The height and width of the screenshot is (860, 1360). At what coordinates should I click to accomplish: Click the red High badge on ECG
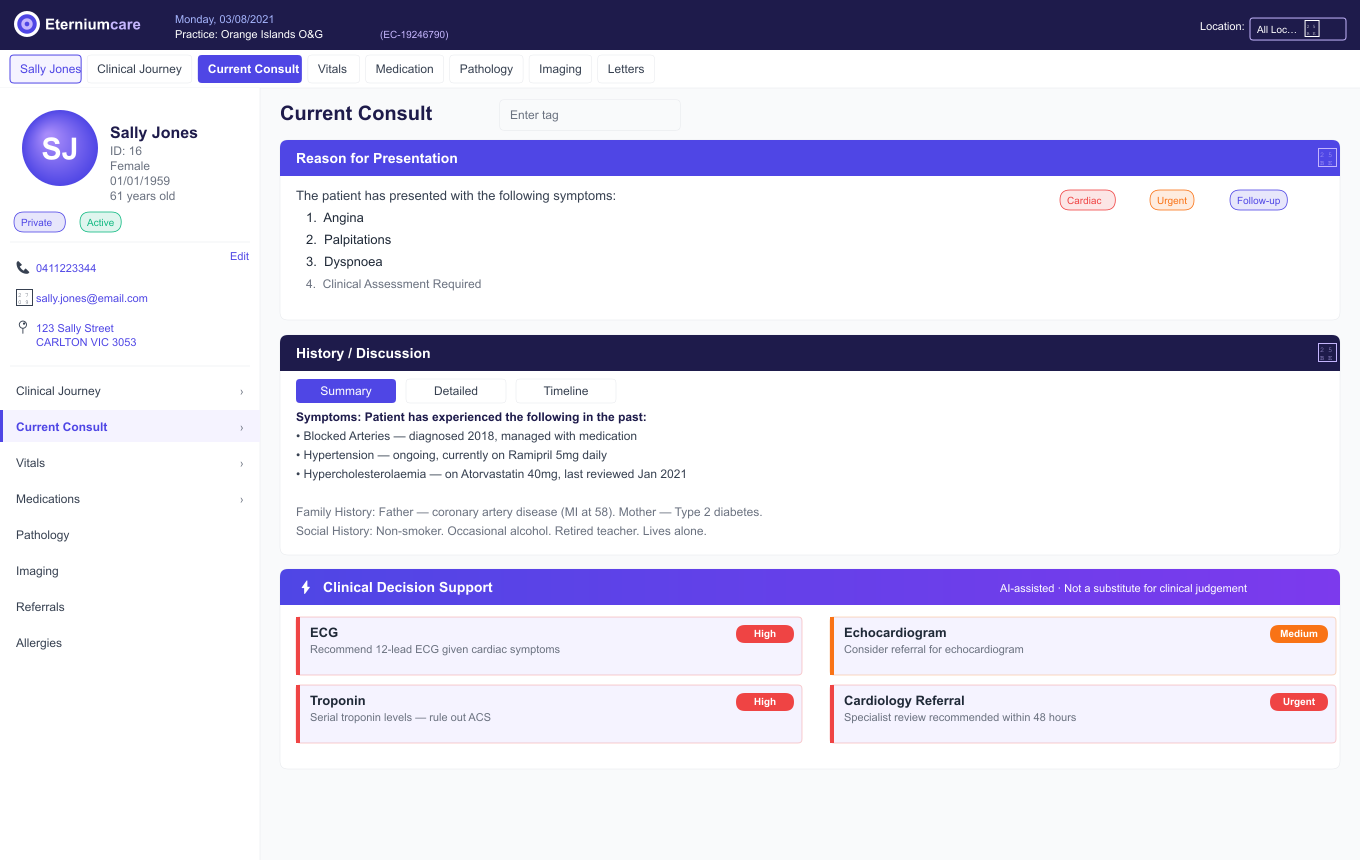764,634
